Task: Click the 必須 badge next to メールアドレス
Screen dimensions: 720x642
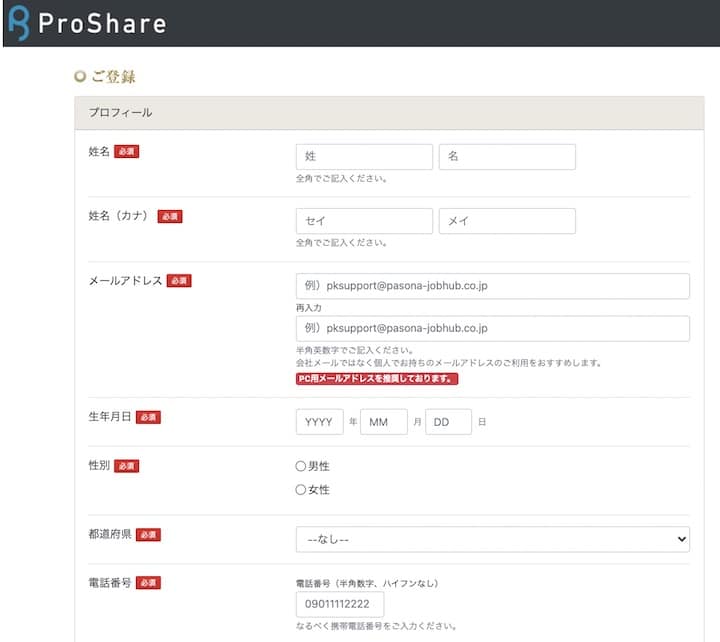Action: pos(179,281)
